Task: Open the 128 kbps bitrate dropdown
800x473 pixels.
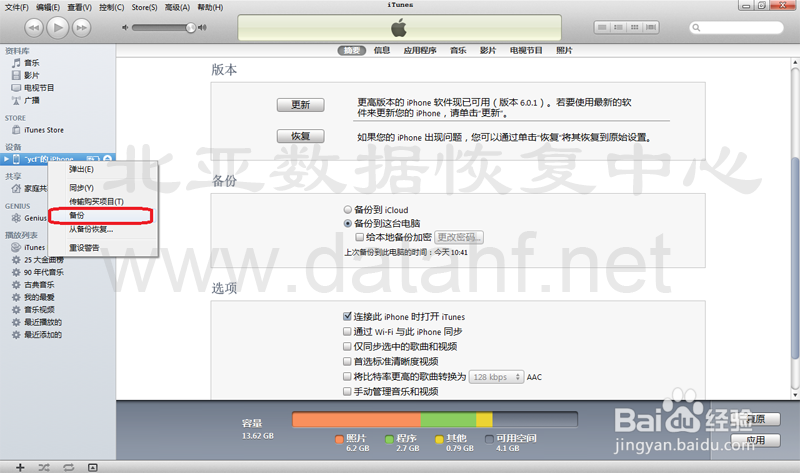Action: click(496, 377)
